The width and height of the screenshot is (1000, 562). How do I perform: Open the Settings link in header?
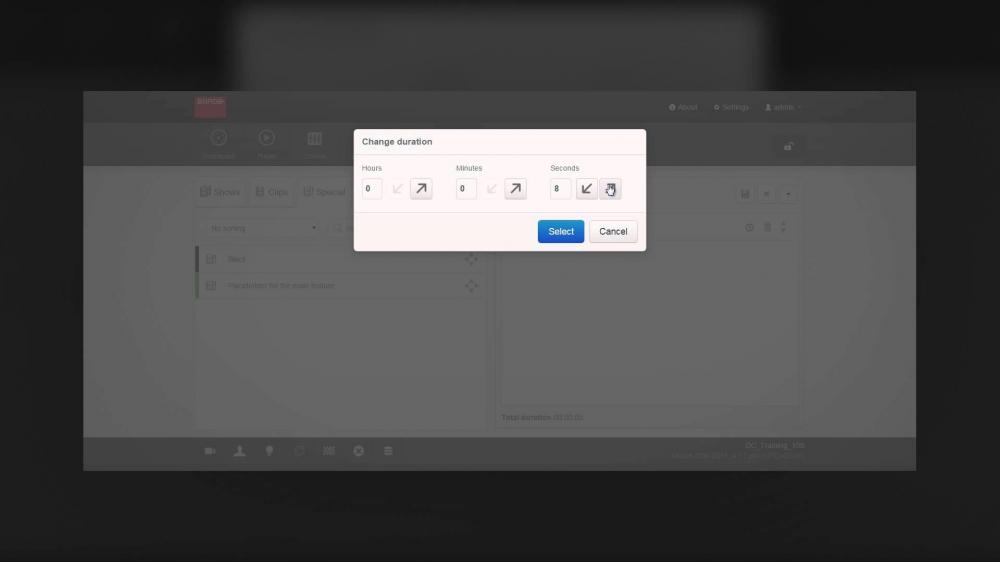[731, 107]
